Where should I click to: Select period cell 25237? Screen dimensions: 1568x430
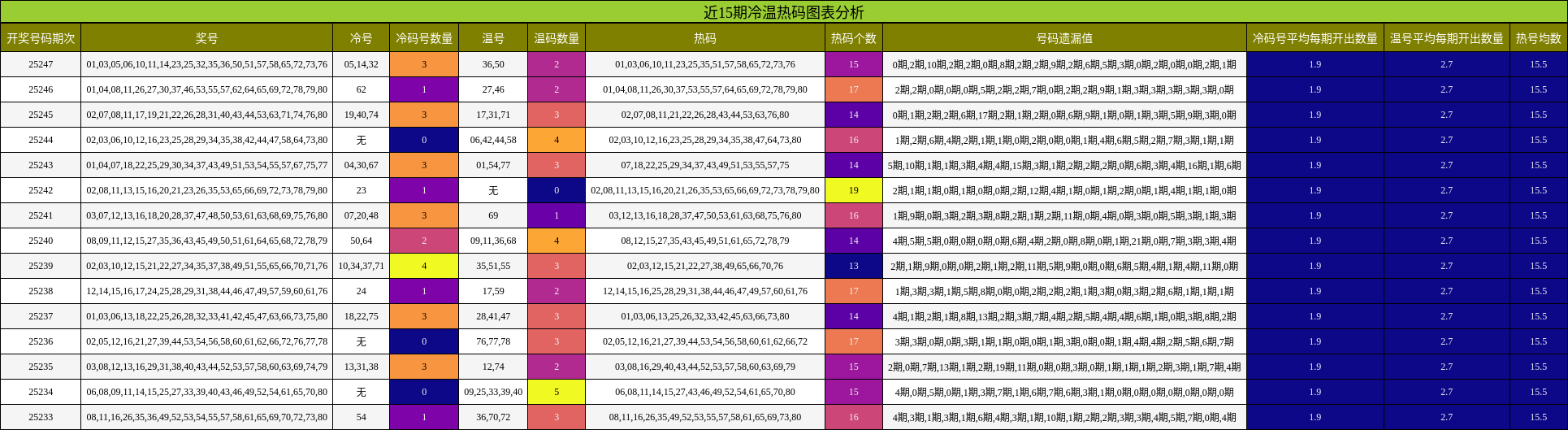click(41, 316)
